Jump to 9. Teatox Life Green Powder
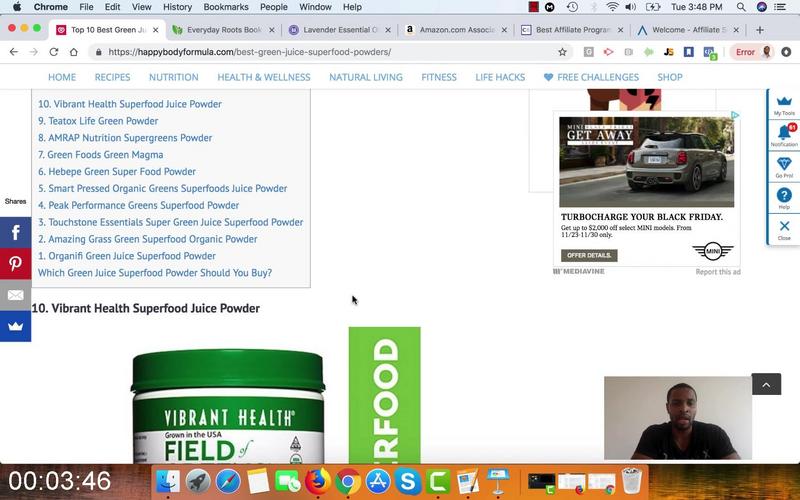This screenshot has height=500, width=800. (98, 121)
